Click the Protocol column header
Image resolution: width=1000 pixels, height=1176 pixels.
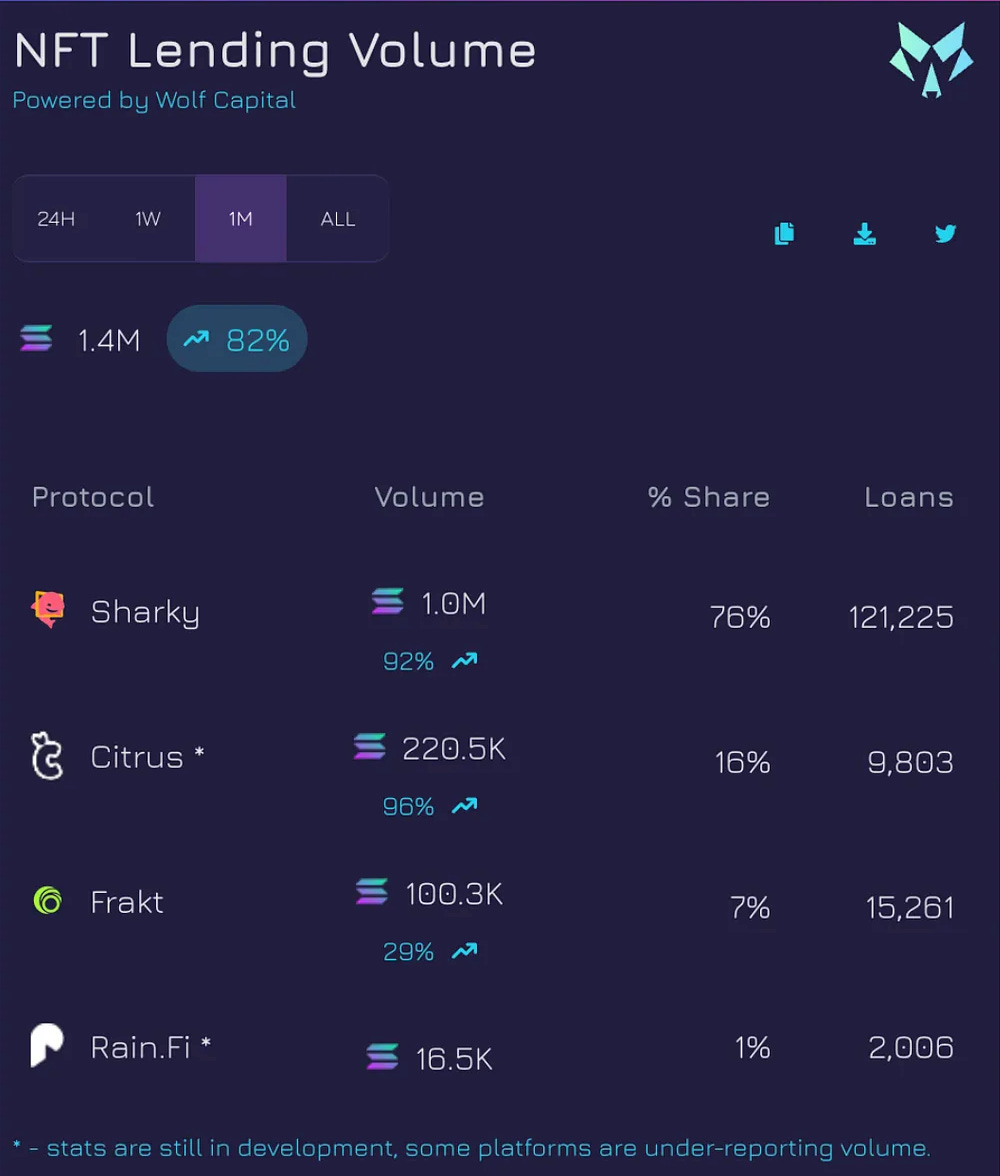93,497
